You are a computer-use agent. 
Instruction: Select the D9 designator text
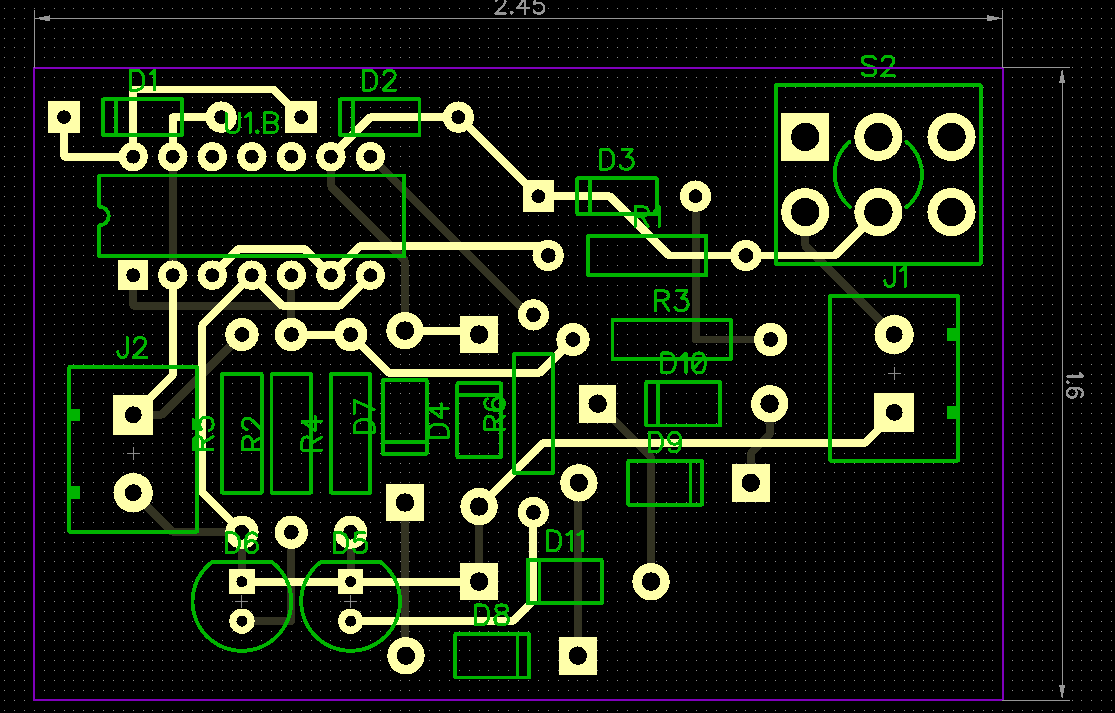(x=665, y=443)
